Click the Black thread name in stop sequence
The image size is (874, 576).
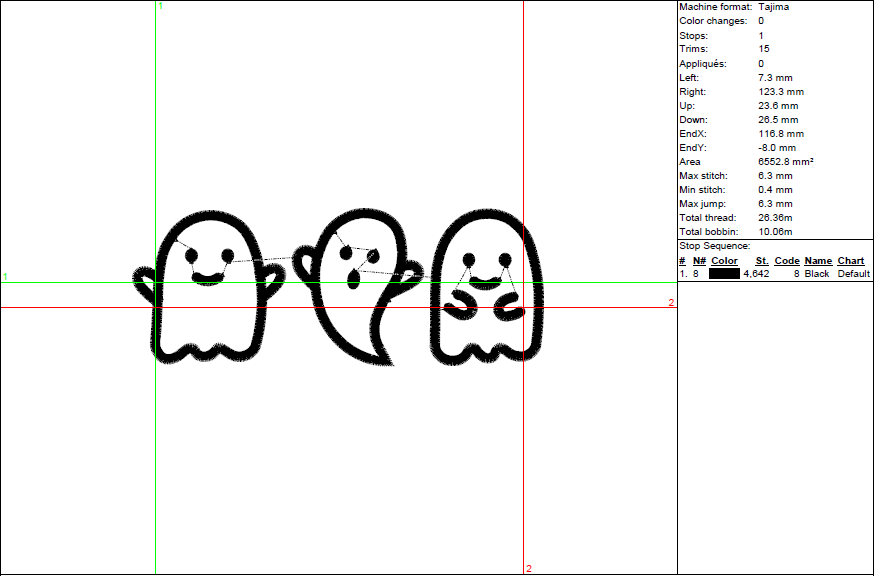click(x=817, y=274)
